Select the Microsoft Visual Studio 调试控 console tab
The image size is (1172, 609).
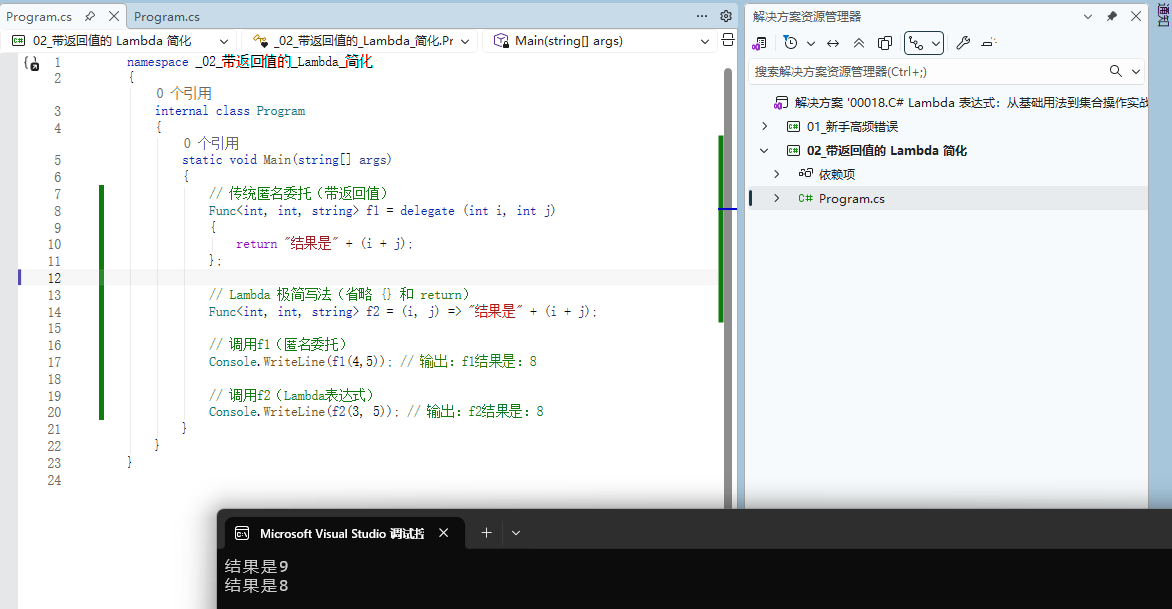tap(342, 534)
